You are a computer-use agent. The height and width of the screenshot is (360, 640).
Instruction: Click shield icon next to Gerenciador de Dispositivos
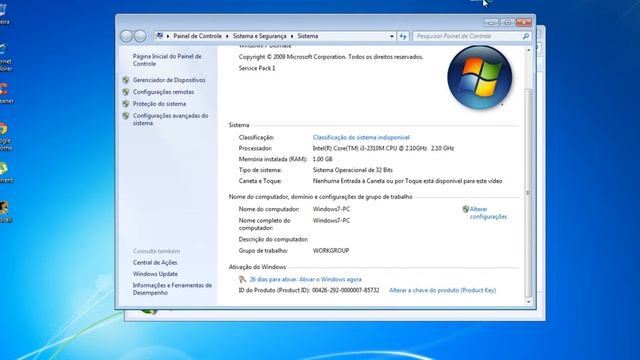pos(126,80)
